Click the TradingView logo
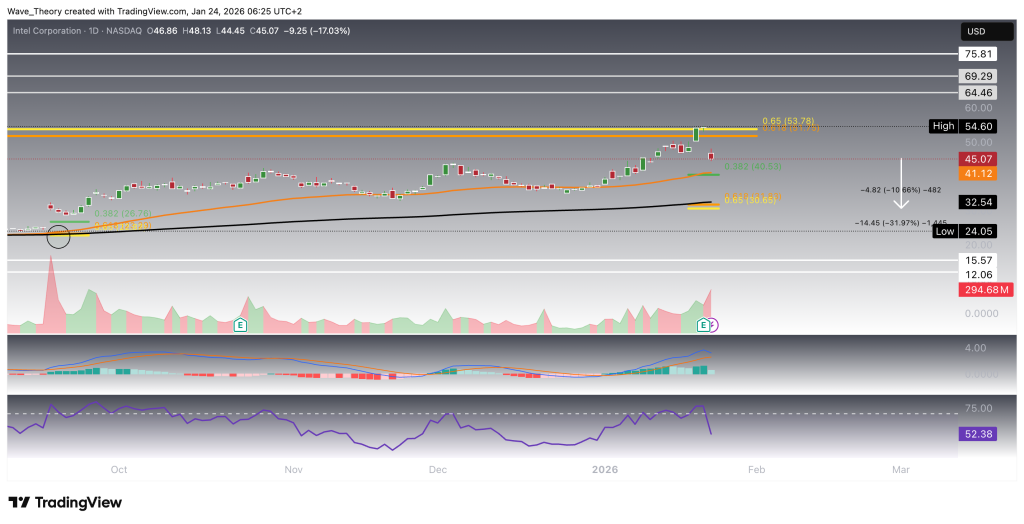 63,502
